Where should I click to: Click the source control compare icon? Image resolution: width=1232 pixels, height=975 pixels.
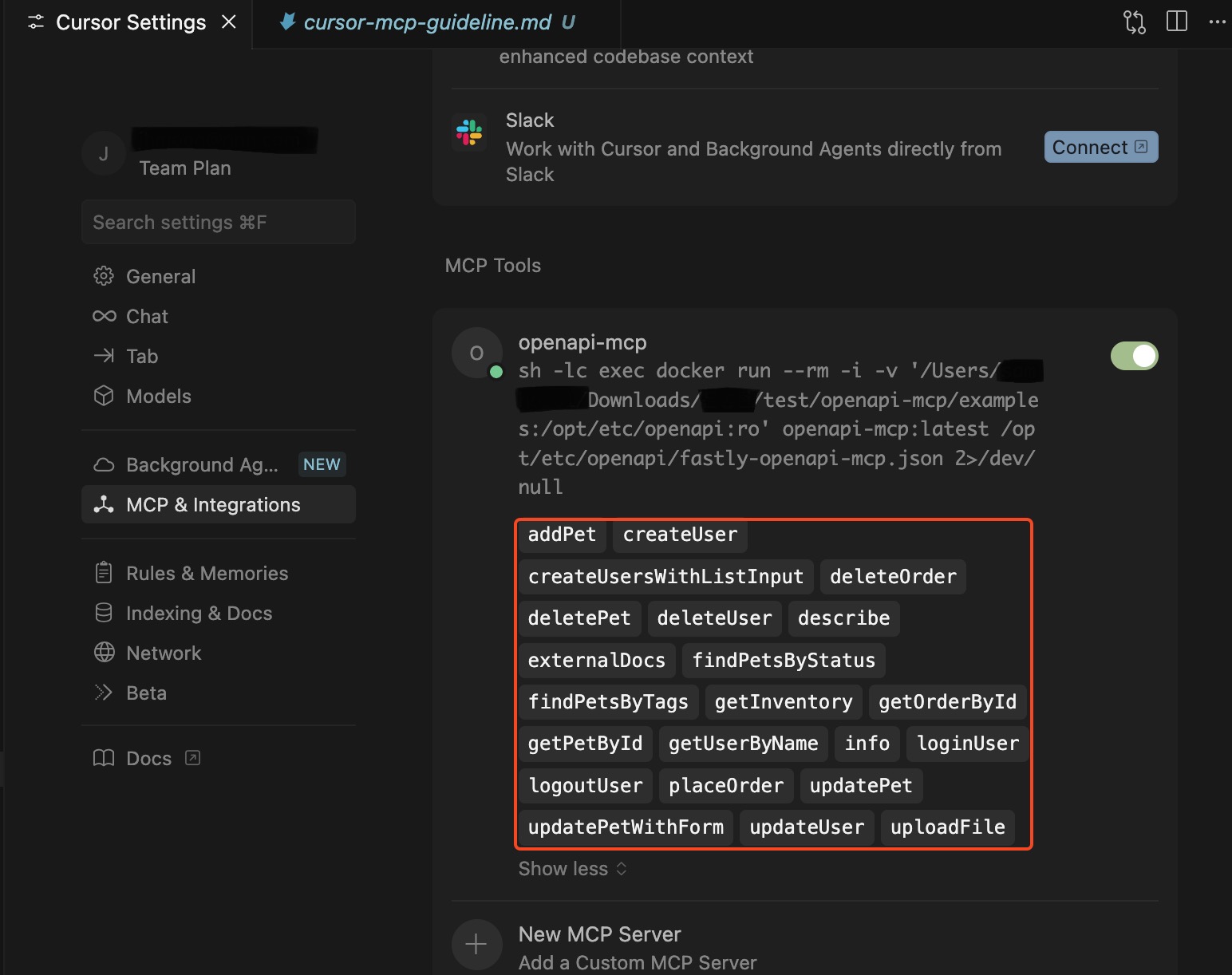tap(1134, 22)
